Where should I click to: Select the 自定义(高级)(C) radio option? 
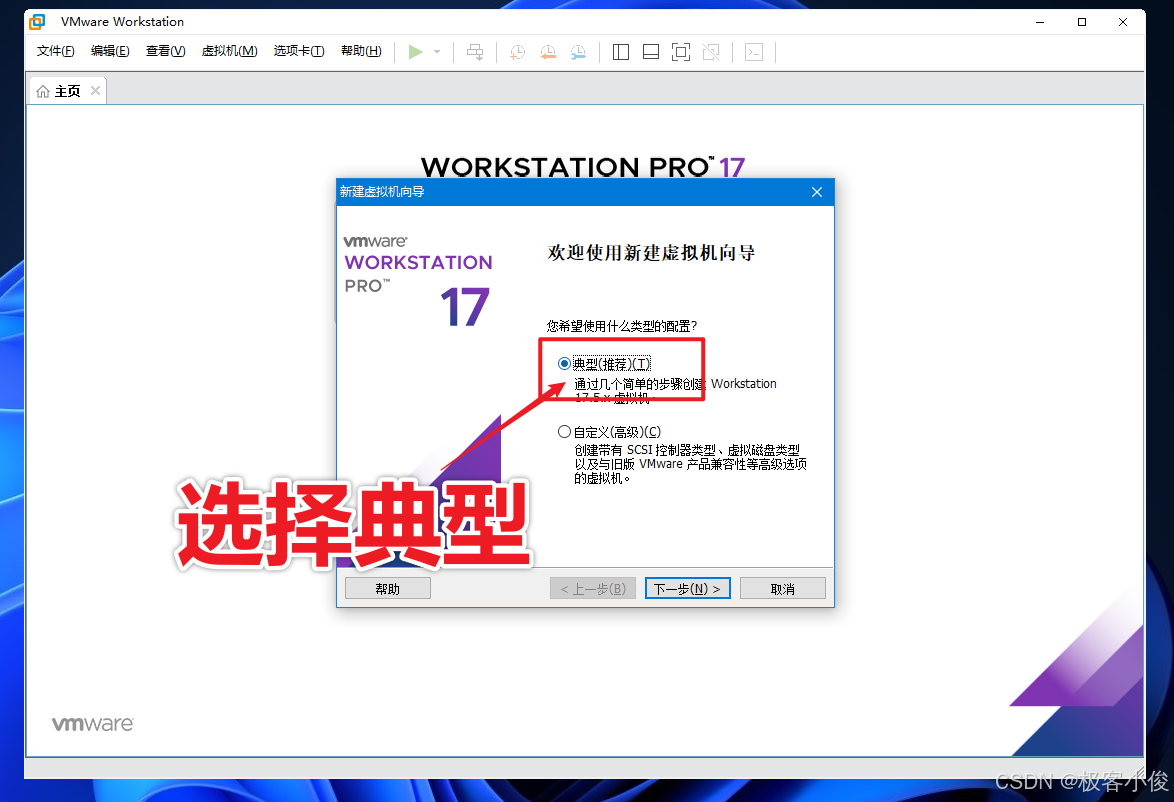(x=564, y=432)
